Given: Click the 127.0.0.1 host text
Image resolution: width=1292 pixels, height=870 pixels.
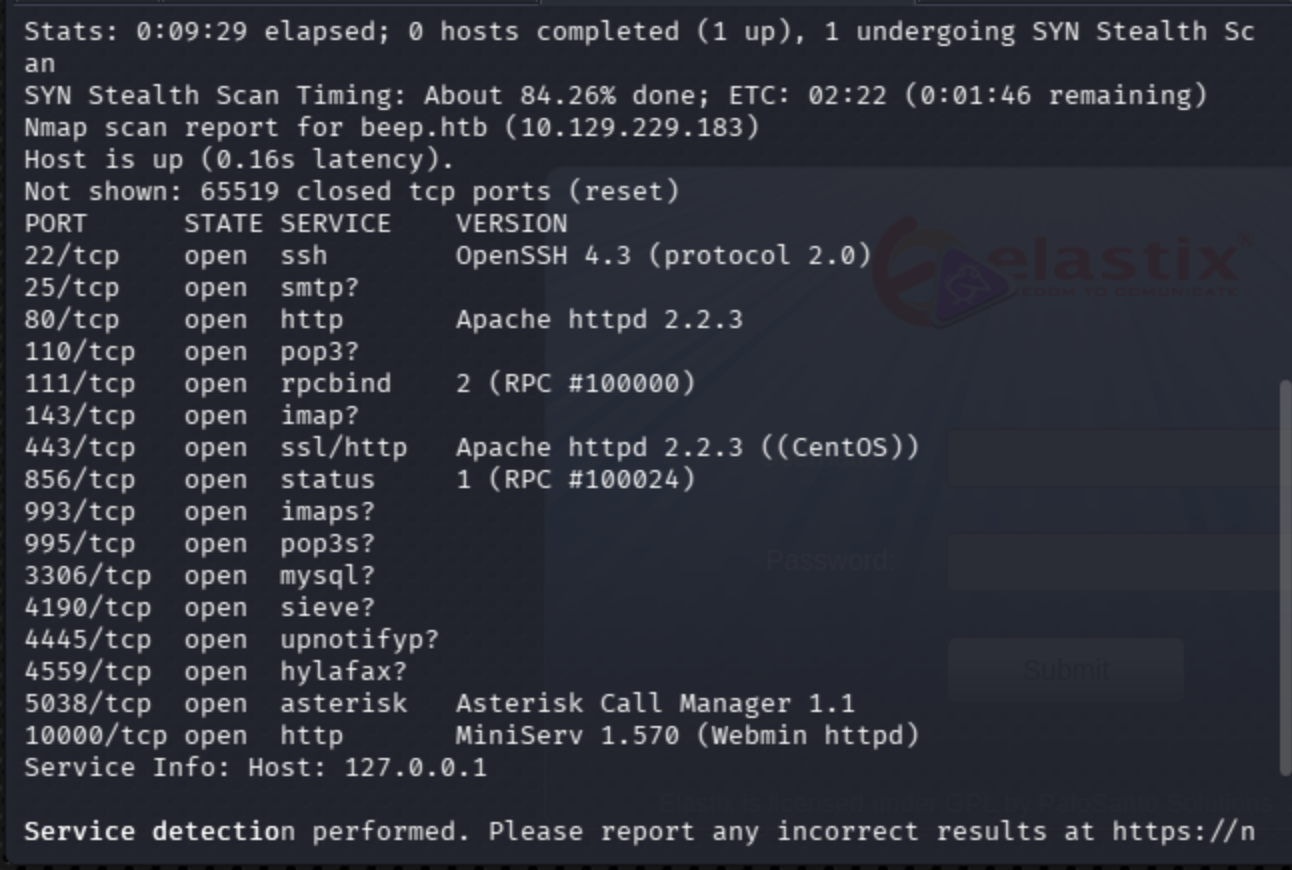Looking at the screenshot, I should [415, 767].
